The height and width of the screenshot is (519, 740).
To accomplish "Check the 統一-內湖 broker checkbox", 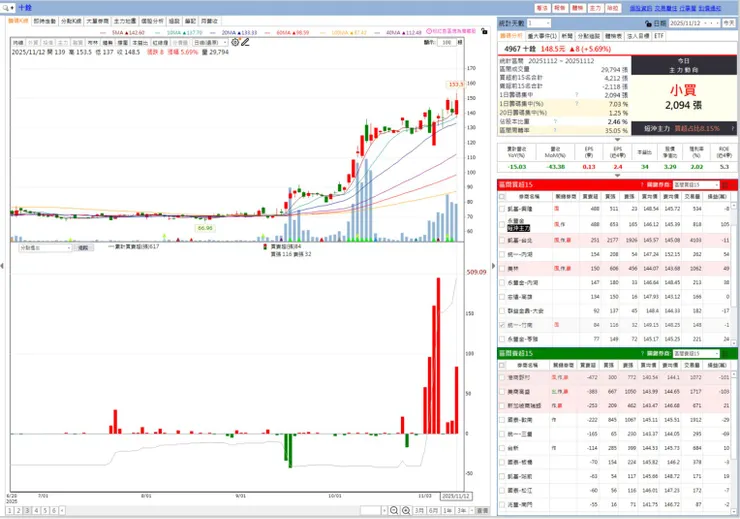I will pos(502,254).
